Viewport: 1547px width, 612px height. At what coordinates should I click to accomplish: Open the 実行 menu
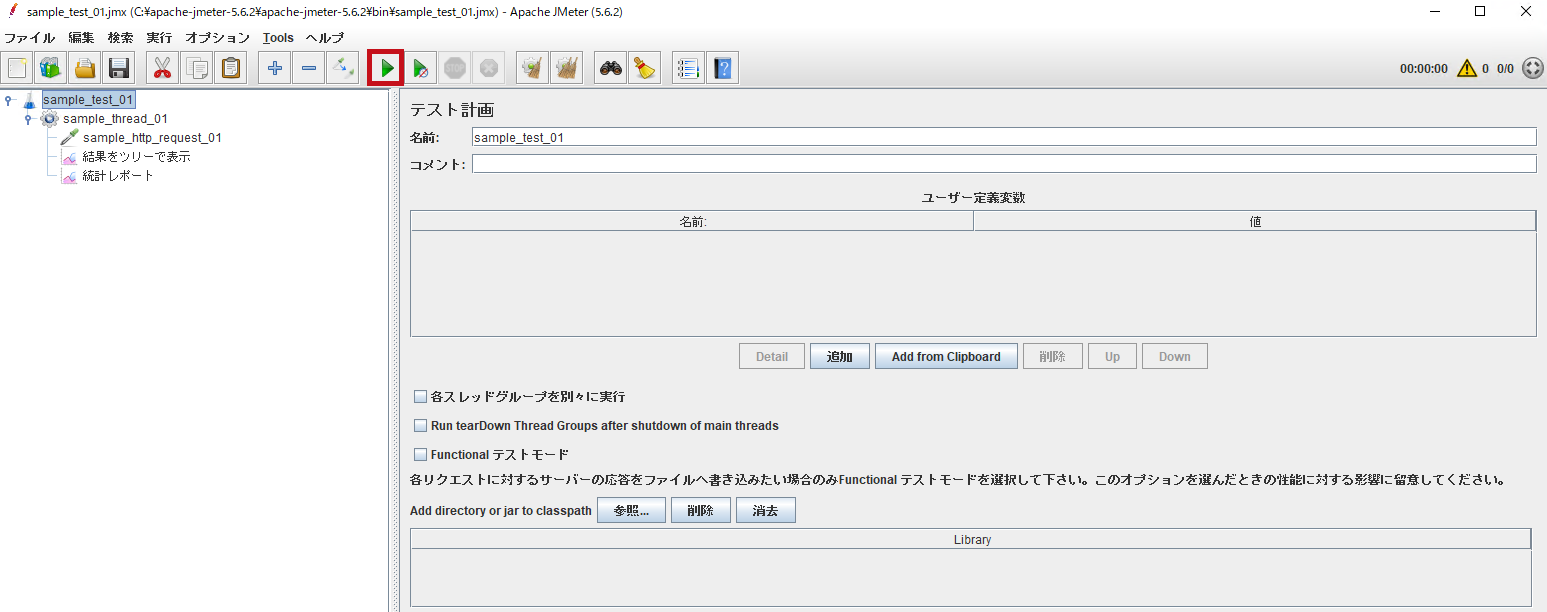[160, 38]
